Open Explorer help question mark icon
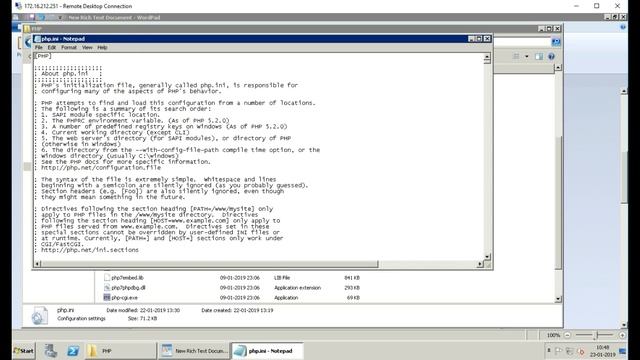Screen dimensions: 640x360 point(551,56)
